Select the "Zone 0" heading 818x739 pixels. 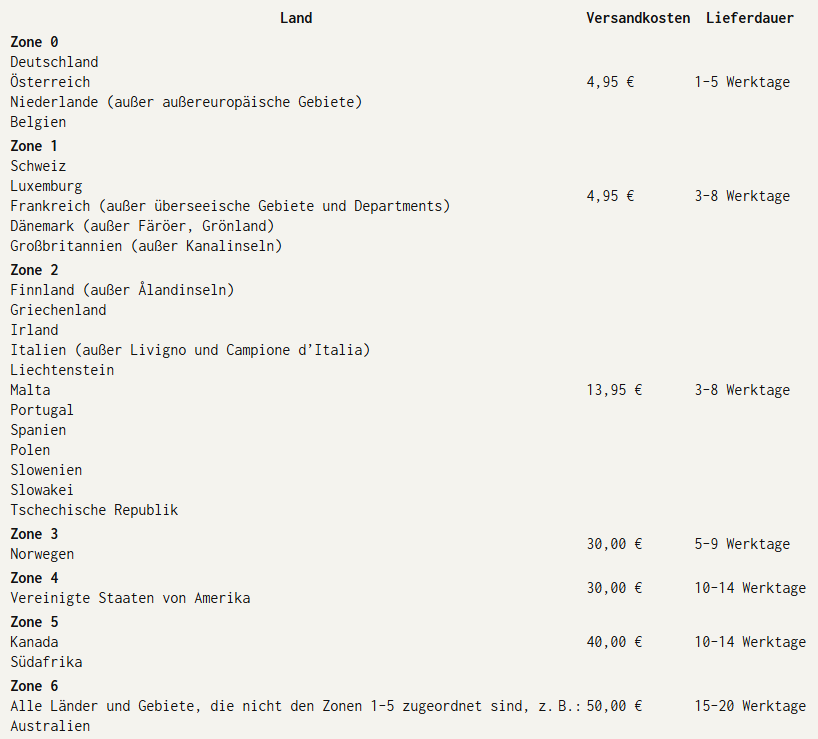click(34, 42)
